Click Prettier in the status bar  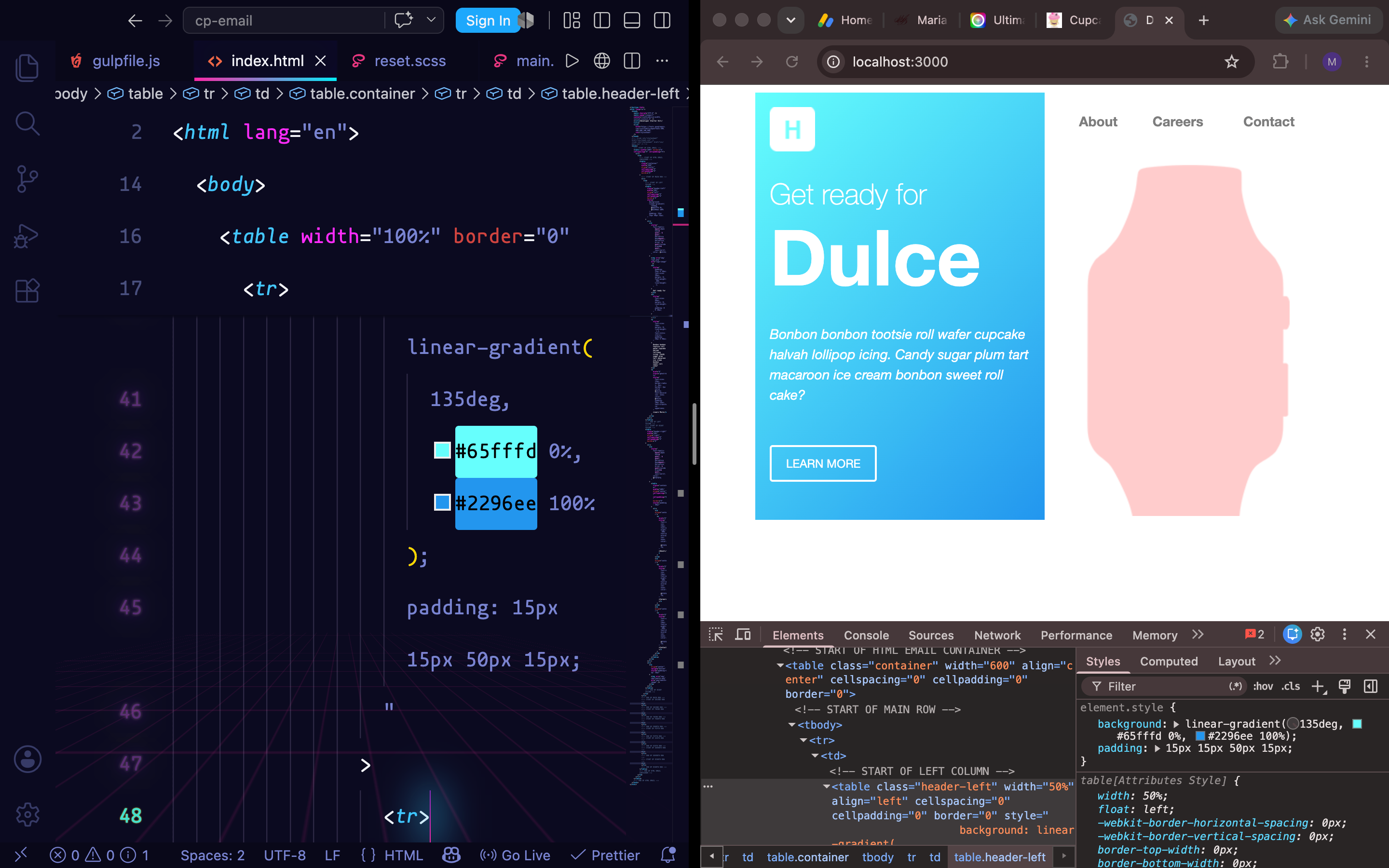click(x=605, y=855)
